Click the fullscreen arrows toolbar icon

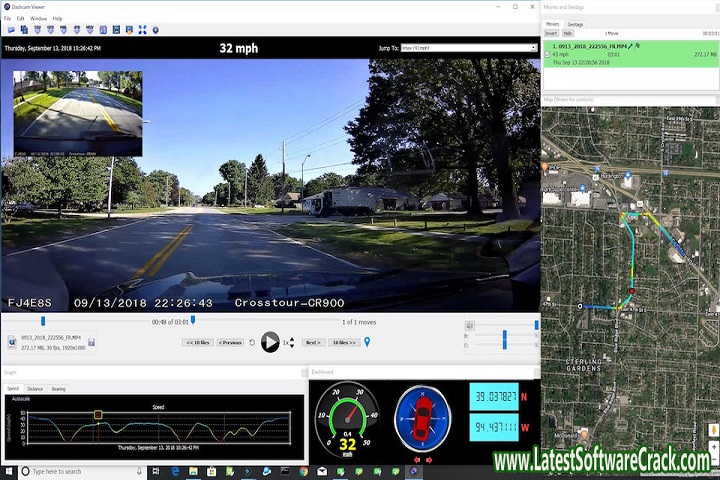[x=141, y=30]
